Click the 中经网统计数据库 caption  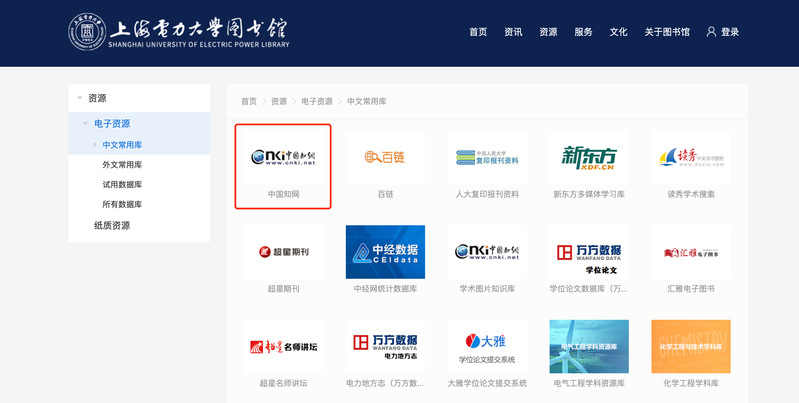pyautogui.click(x=385, y=289)
